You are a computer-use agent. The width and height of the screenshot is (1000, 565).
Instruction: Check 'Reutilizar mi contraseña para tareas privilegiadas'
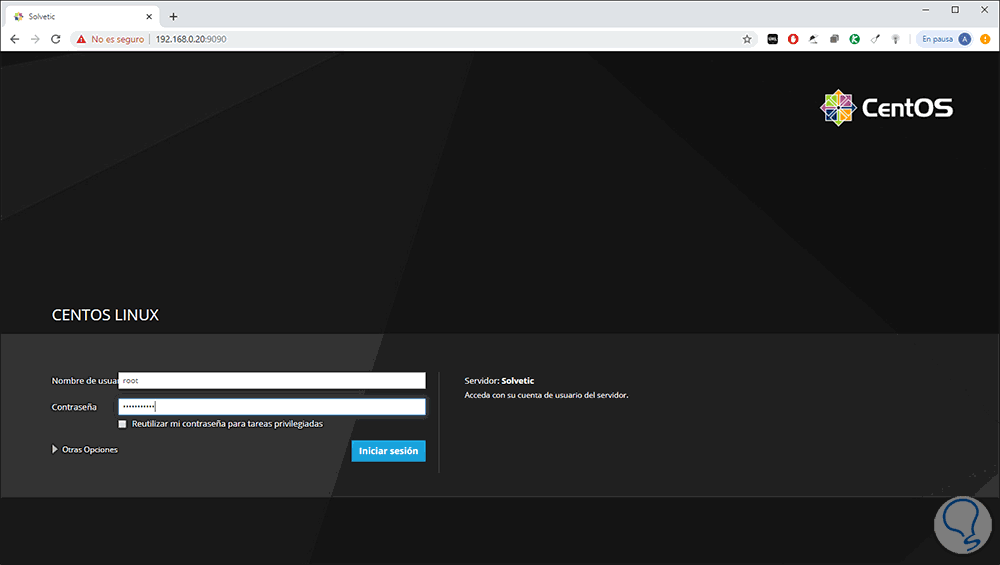[122, 424]
